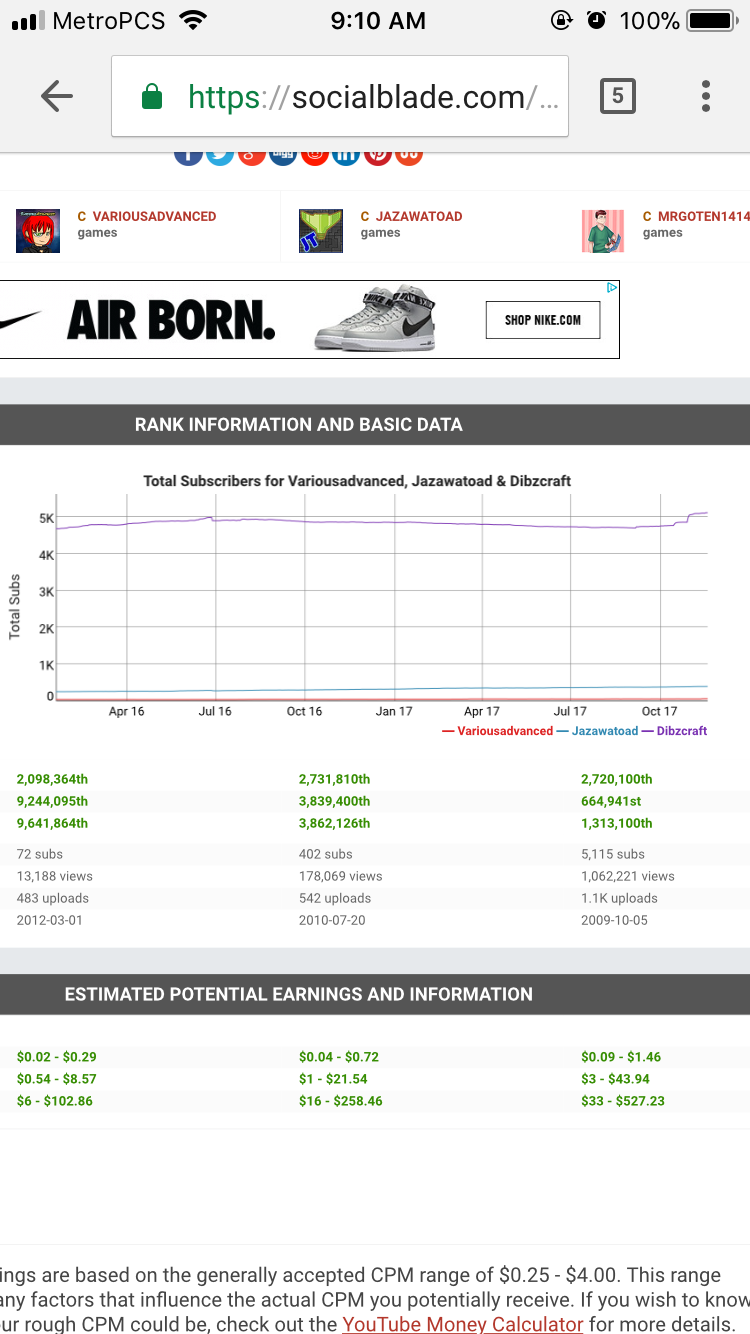Select the $0.04 - $0.72 earnings estimate
Image resolution: width=750 pixels, height=1334 pixels.
pos(338,1057)
